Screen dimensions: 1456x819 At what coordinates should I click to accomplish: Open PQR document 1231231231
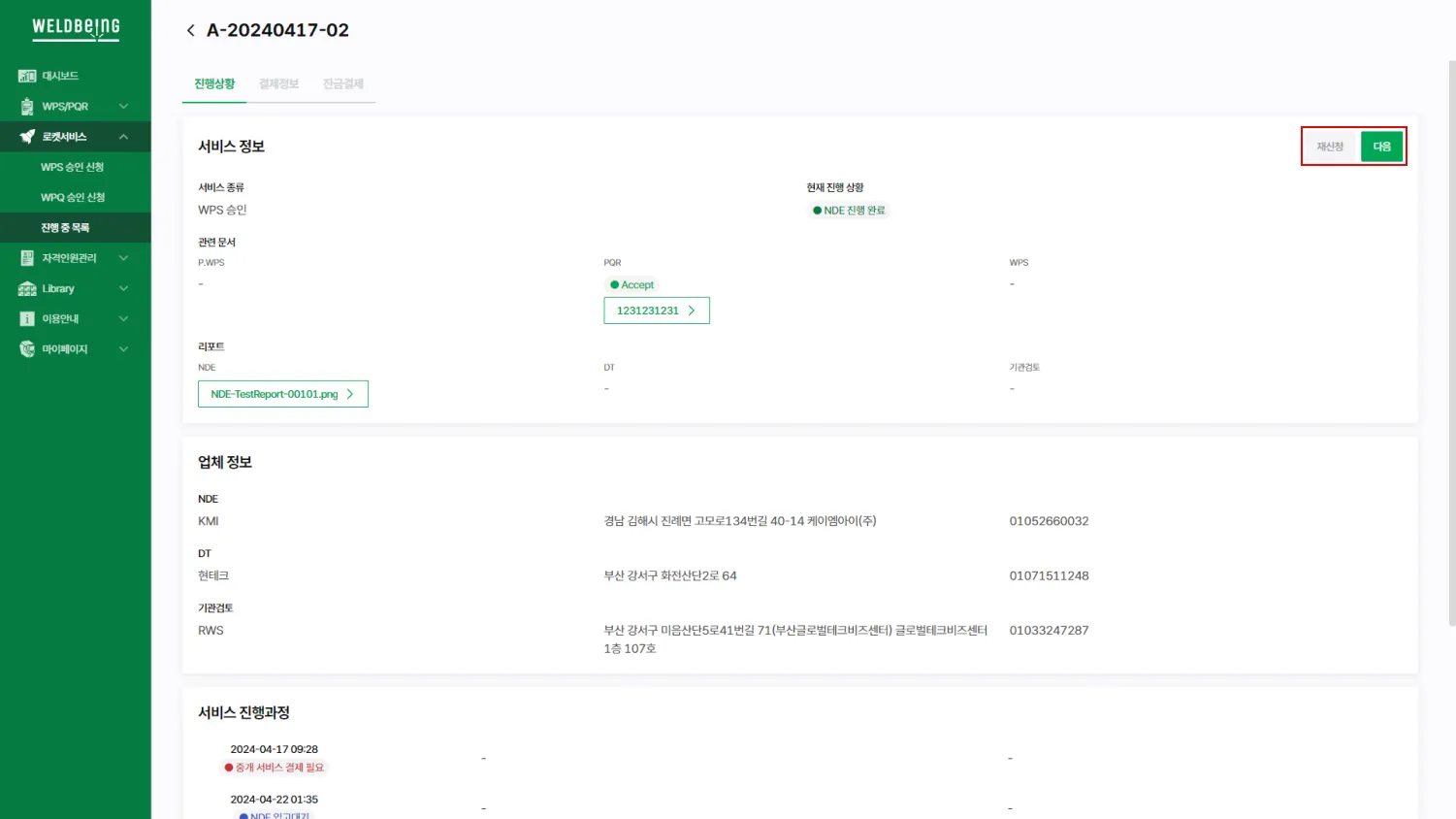(656, 311)
